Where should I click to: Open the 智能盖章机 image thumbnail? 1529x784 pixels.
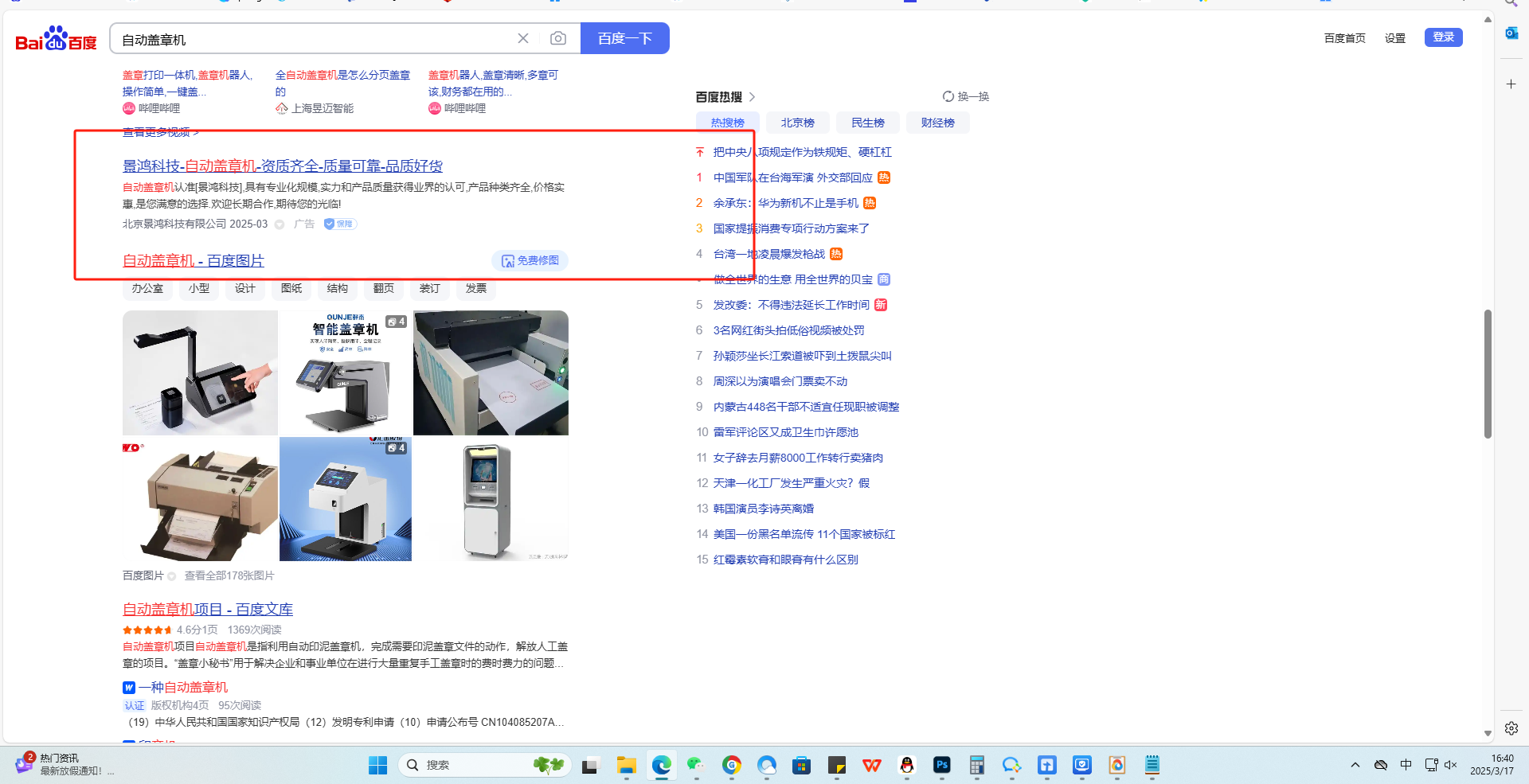tap(346, 372)
